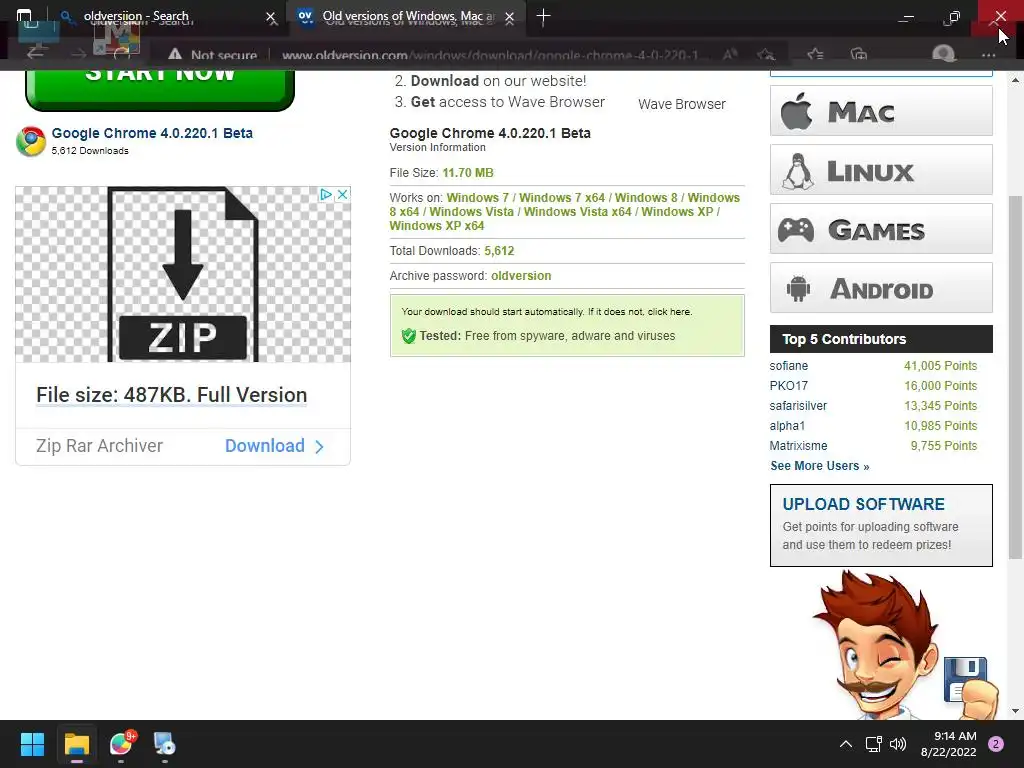Select Old versions of Windows tab
Screen dimensions: 1024x768
[x=408, y=17]
